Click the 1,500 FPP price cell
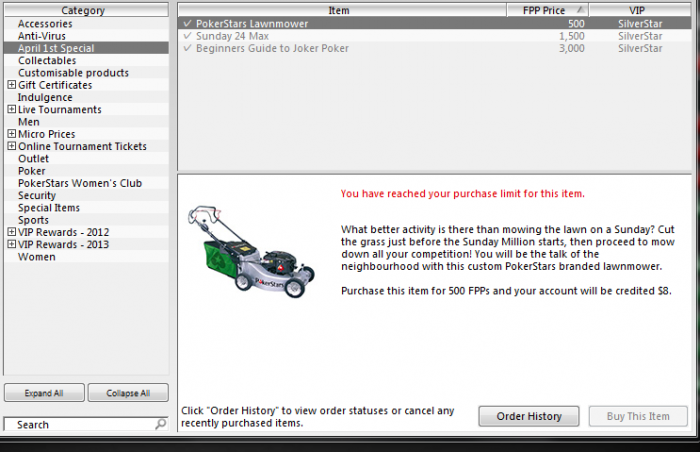This screenshot has width=700, height=452. (571, 36)
